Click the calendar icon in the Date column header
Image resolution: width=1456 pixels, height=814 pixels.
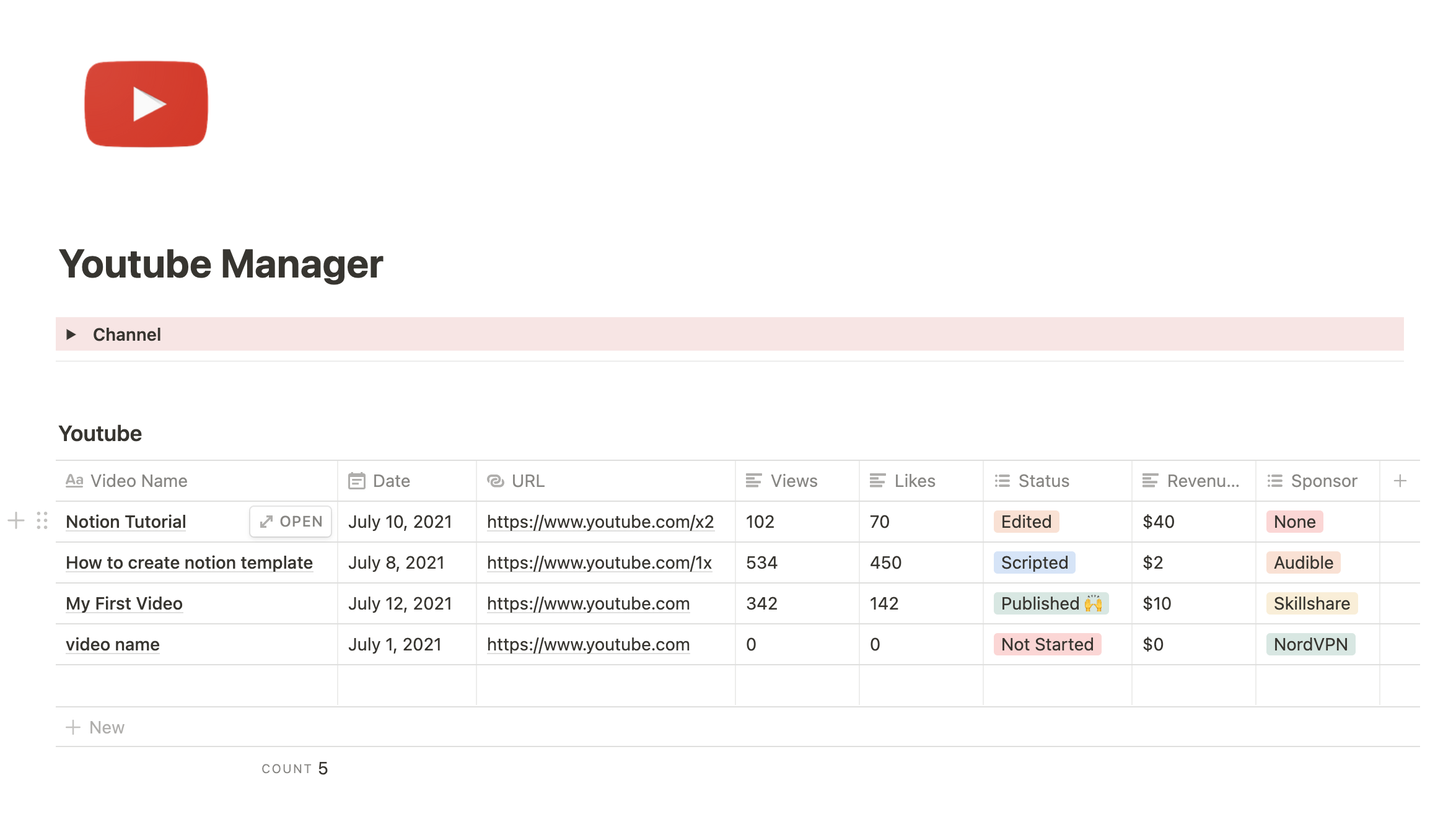(x=356, y=480)
